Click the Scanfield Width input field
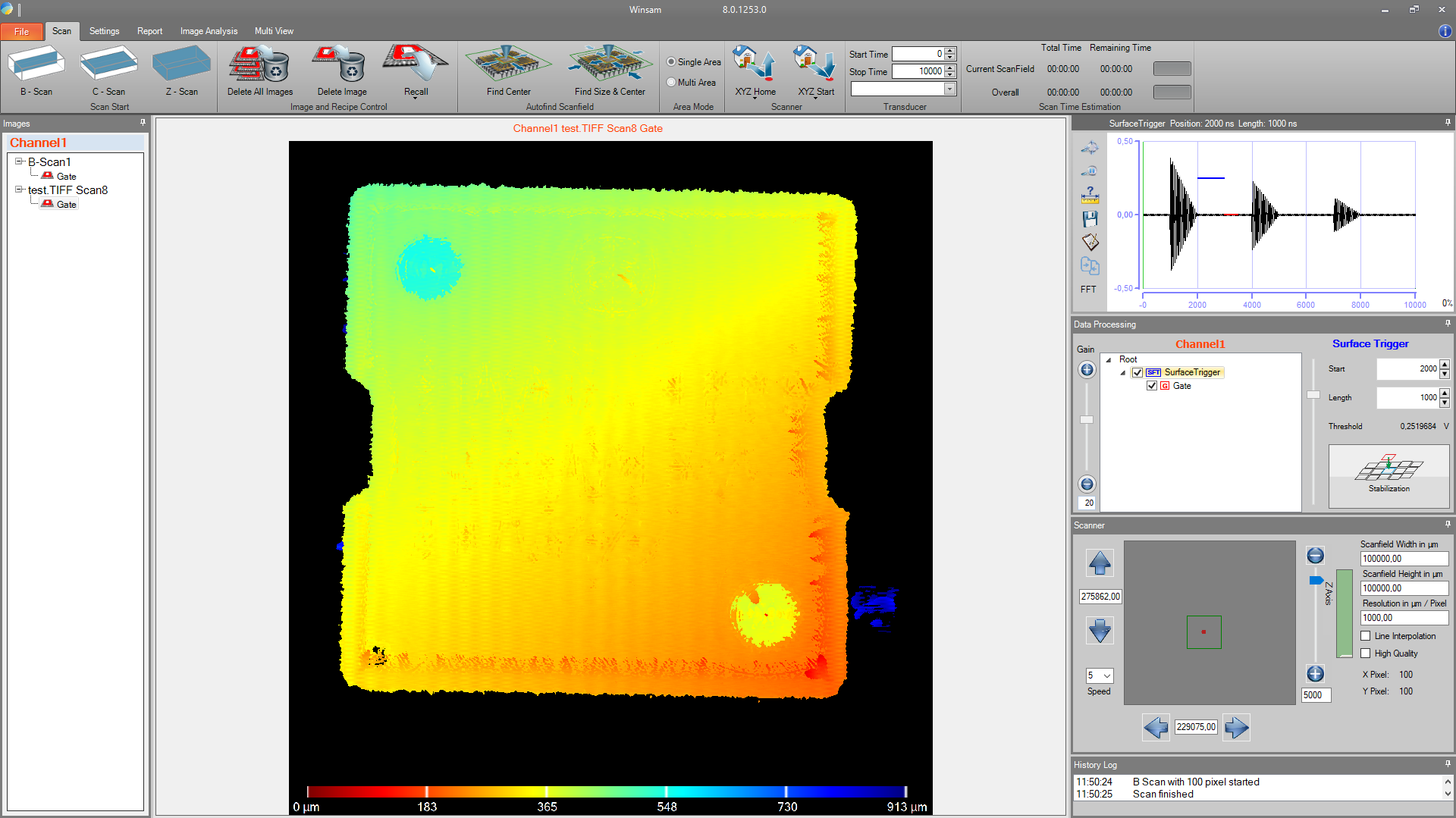The height and width of the screenshot is (818, 1456). click(x=1404, y=559)
